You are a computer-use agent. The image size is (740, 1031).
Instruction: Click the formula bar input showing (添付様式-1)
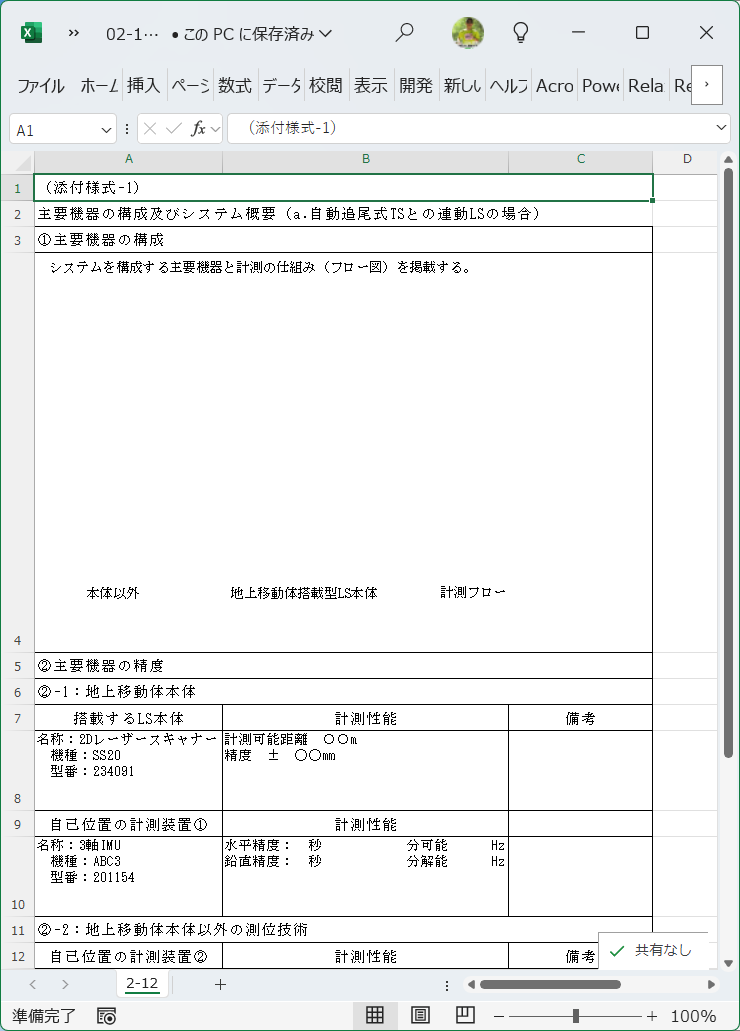(470, 128)
